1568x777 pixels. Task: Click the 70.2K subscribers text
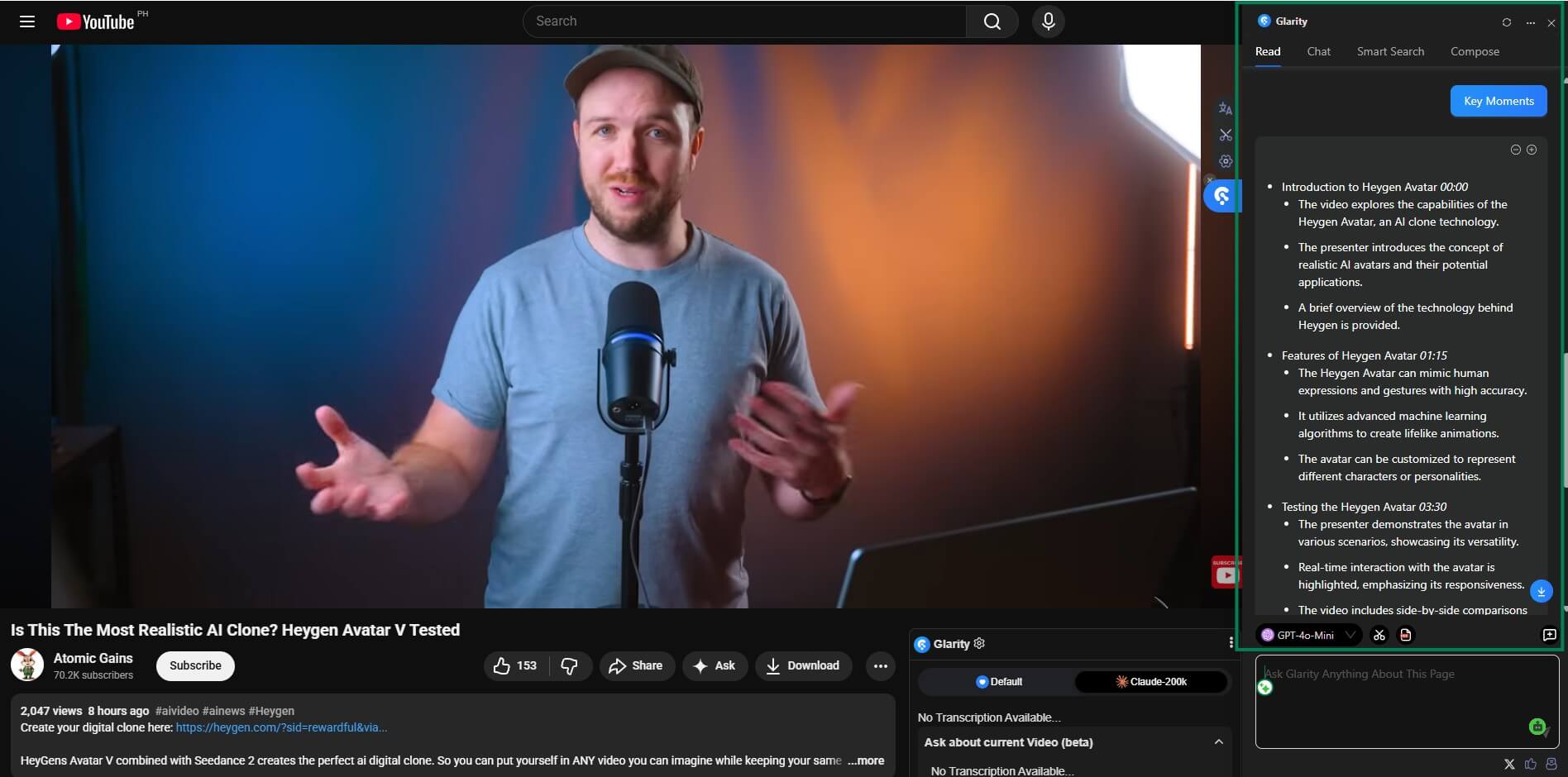pyautogui.click(x=93, y=675)
